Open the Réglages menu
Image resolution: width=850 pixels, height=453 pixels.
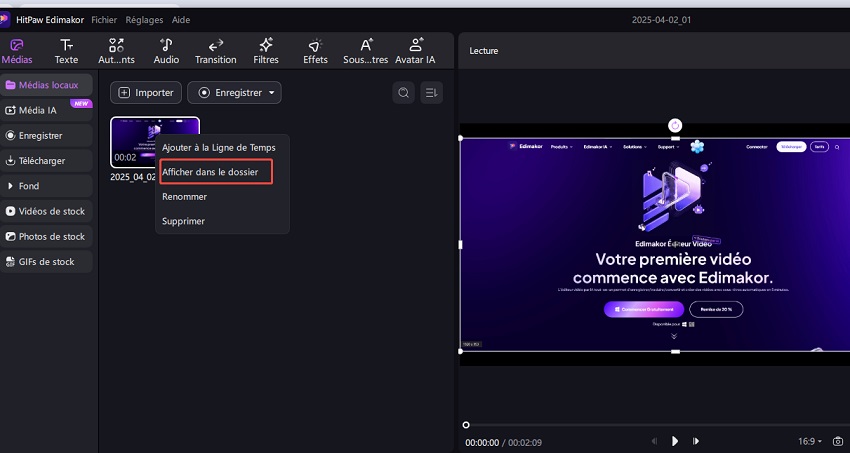(x=144, y=20)
